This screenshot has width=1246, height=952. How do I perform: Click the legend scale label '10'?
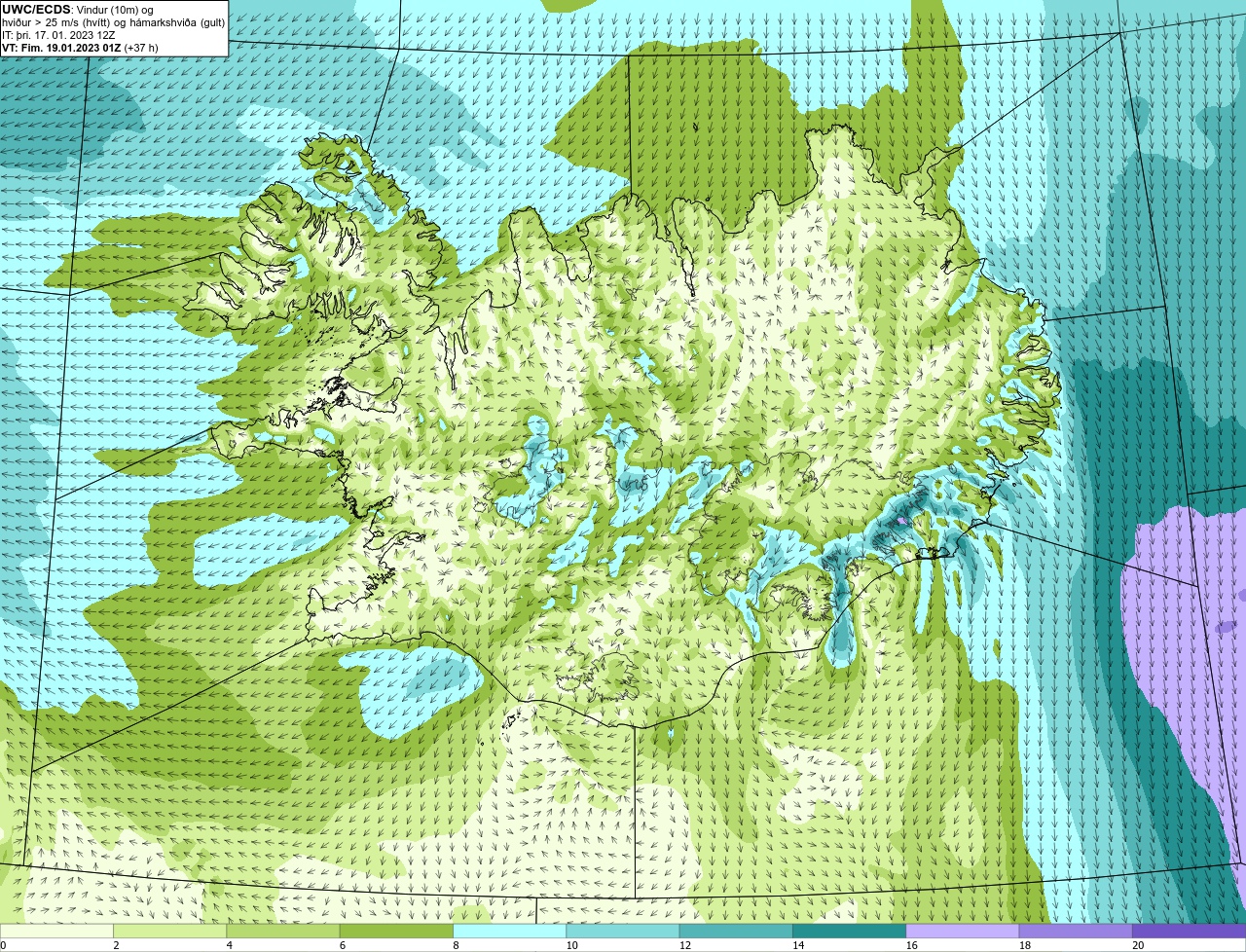[x=571, y=945]
